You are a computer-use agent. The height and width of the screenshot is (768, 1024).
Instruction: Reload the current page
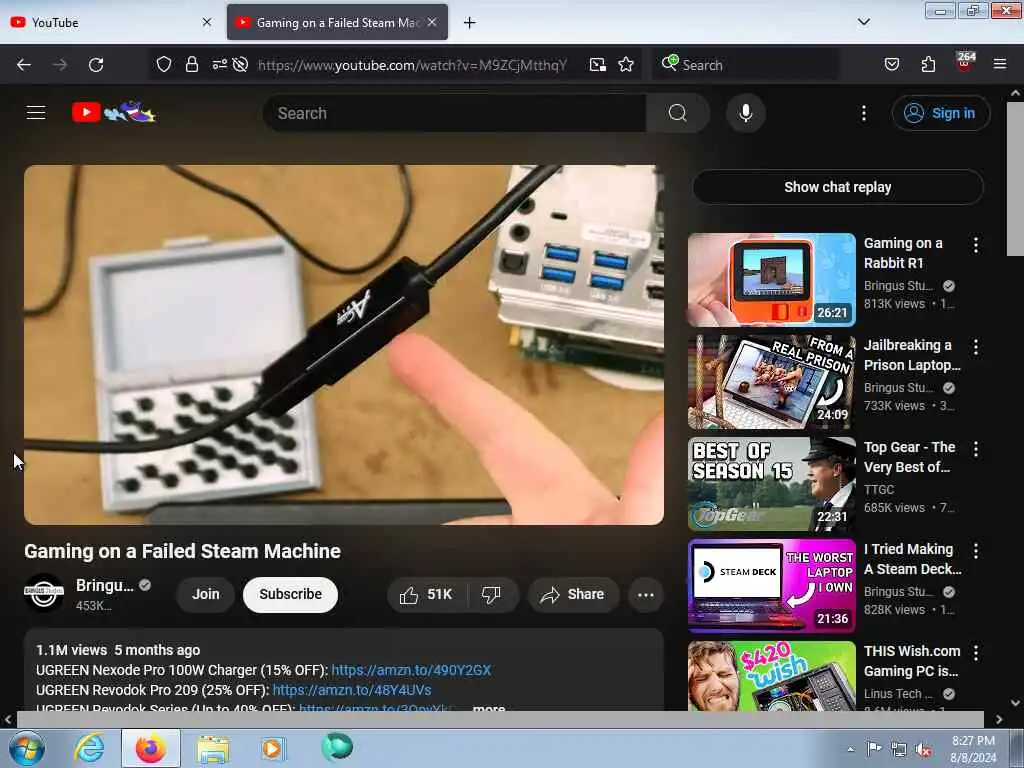(96, 65)
